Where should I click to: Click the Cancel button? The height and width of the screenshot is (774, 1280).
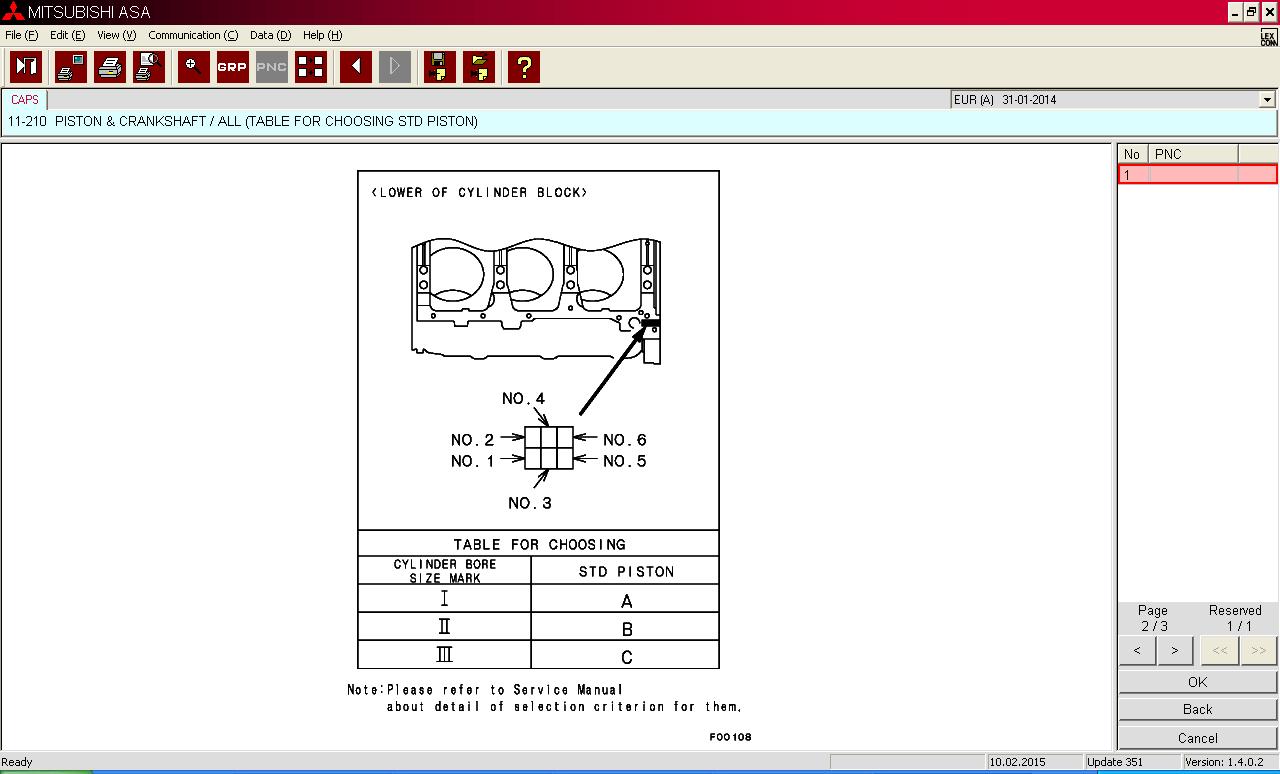click(1197, 738)
